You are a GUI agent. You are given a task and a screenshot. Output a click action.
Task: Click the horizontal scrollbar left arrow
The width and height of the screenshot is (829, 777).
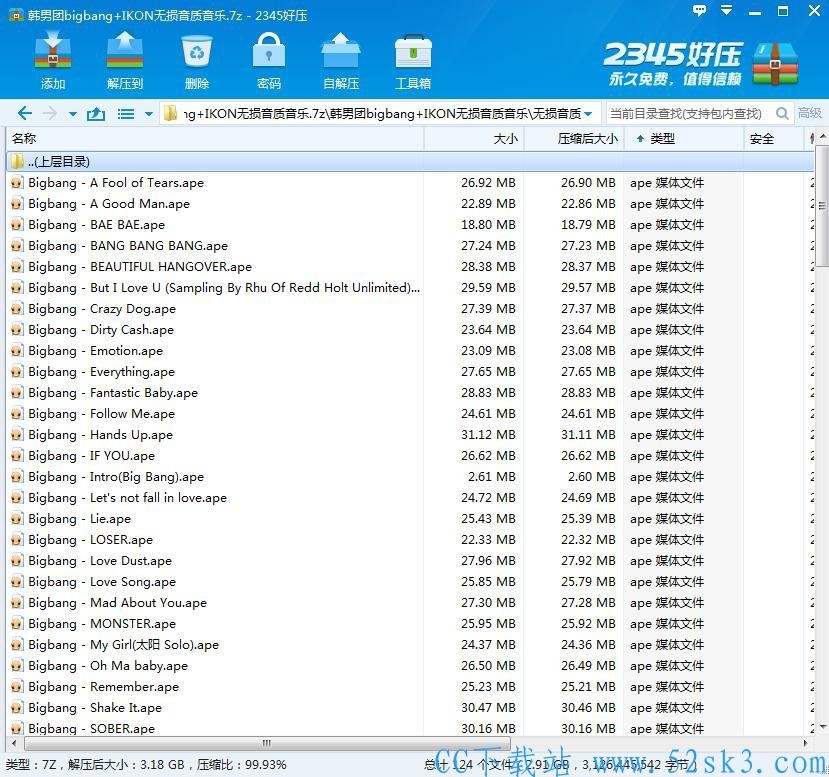point(14,743)
